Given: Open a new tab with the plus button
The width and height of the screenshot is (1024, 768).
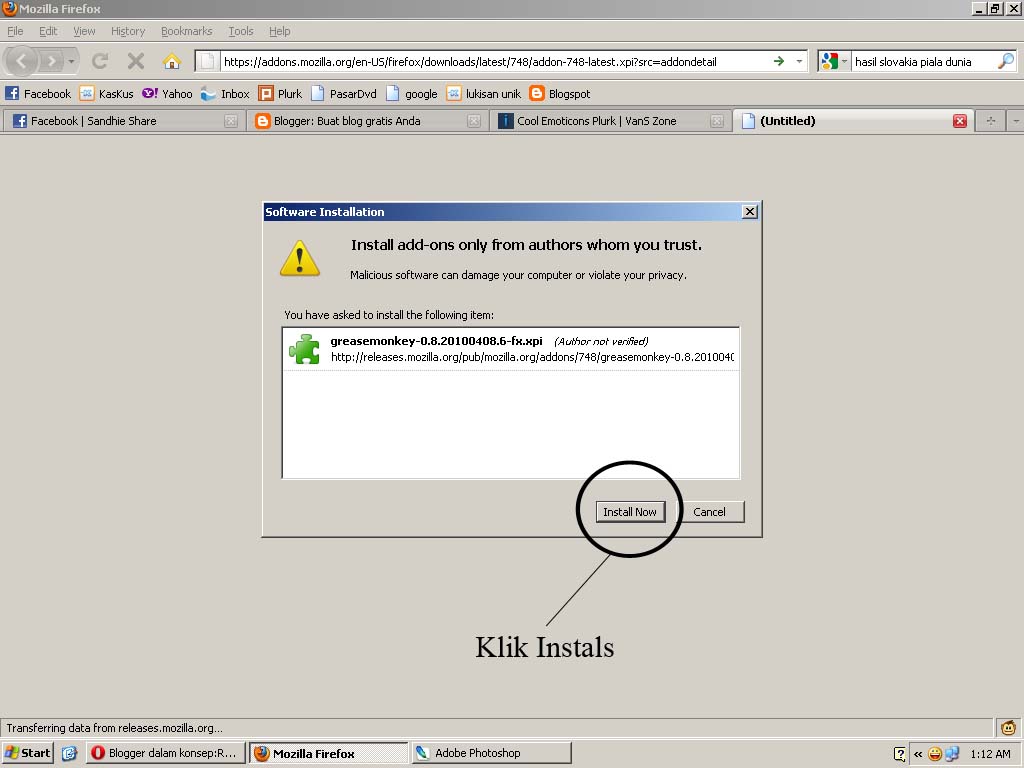Looking at the screenshot, I should pos(991,121).
